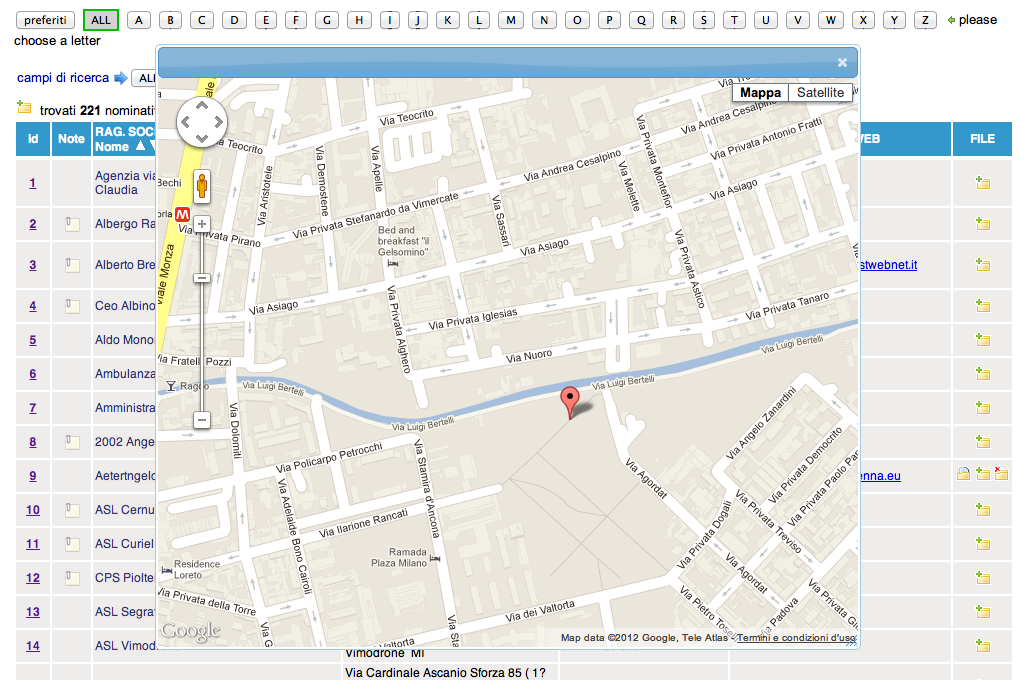Click the red metro M station icon

[182, 214]
